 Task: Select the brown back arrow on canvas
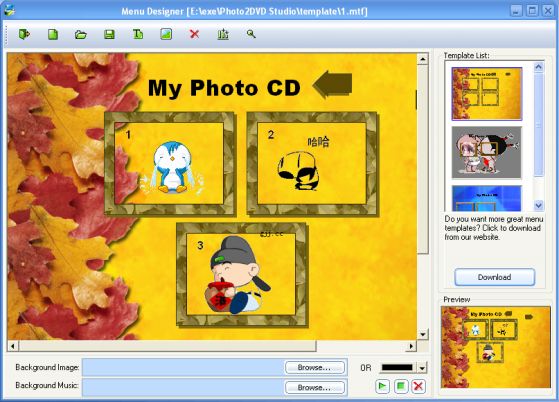(x=332, y=84)
